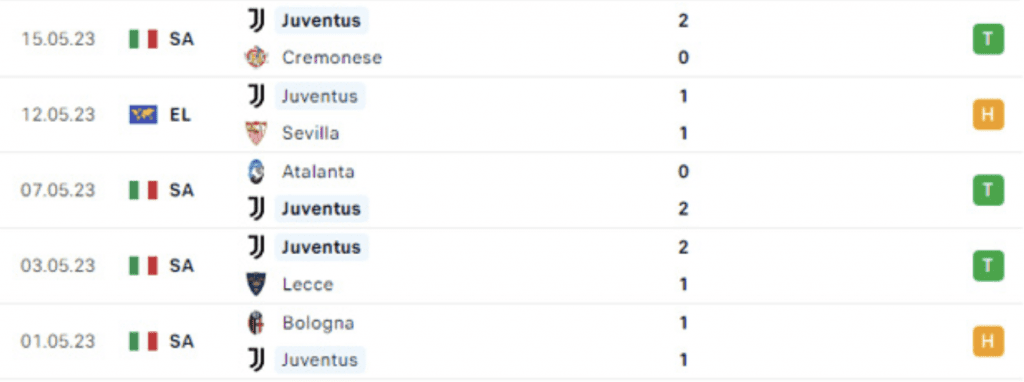Click Italy flag on the 15.05.23 row
The width and height of the screenshot is (1024, 382).
coord(143,39)
